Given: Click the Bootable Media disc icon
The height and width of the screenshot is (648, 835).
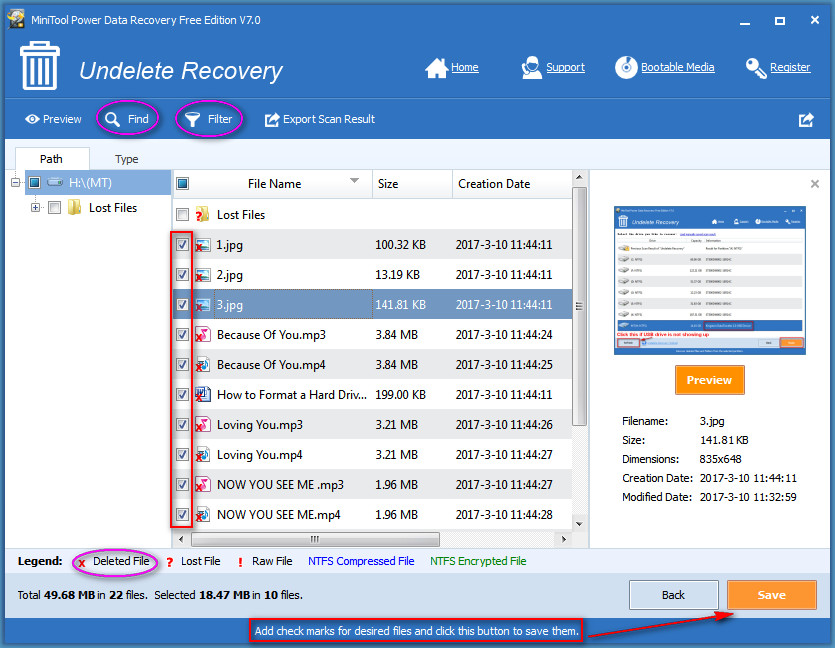Looking at the screenshot, I should click(626, 68).
